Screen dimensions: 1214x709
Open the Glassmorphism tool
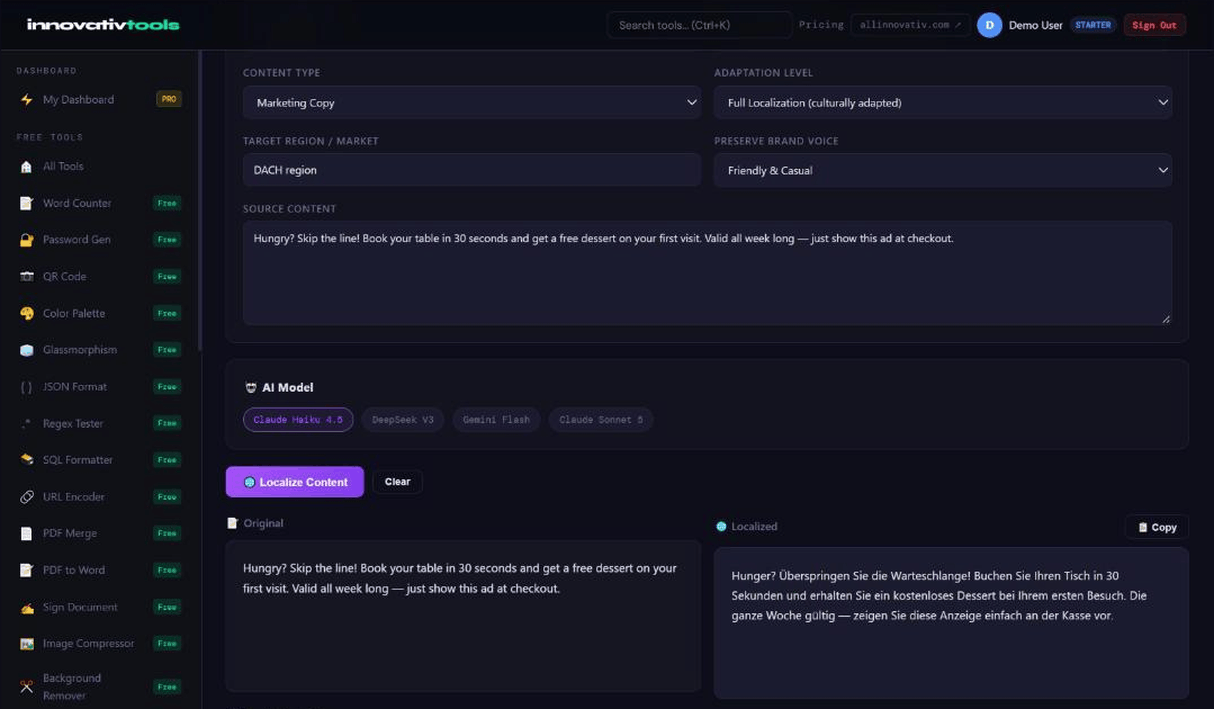point(100,350)
